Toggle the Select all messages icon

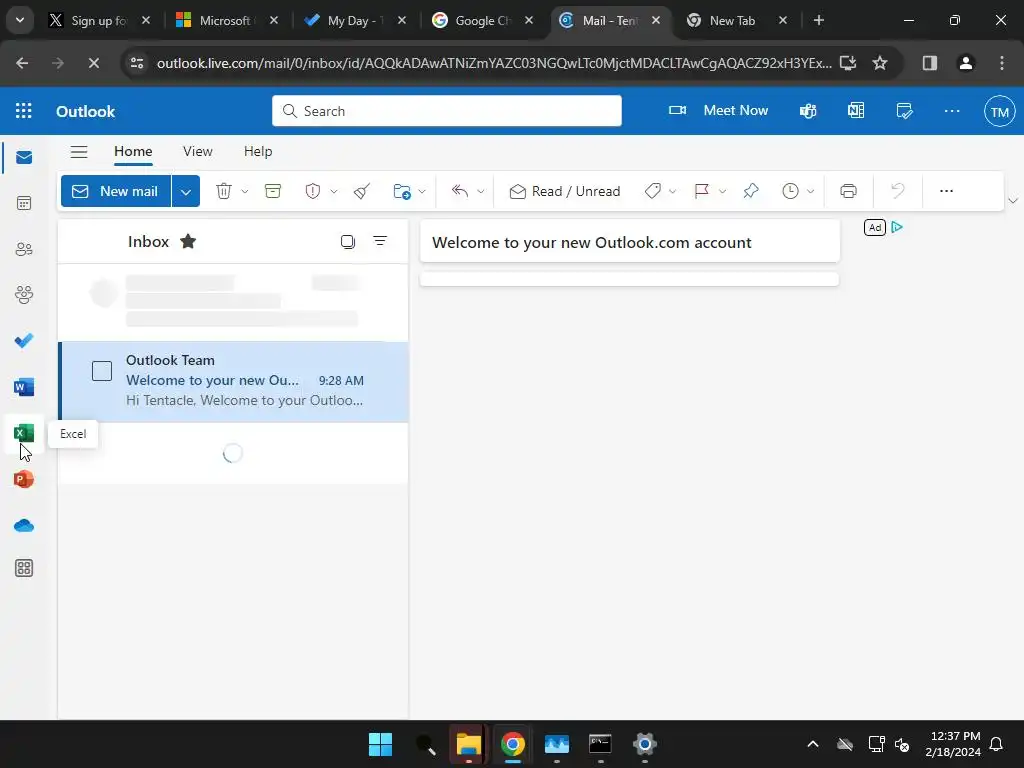pos(348,242)
